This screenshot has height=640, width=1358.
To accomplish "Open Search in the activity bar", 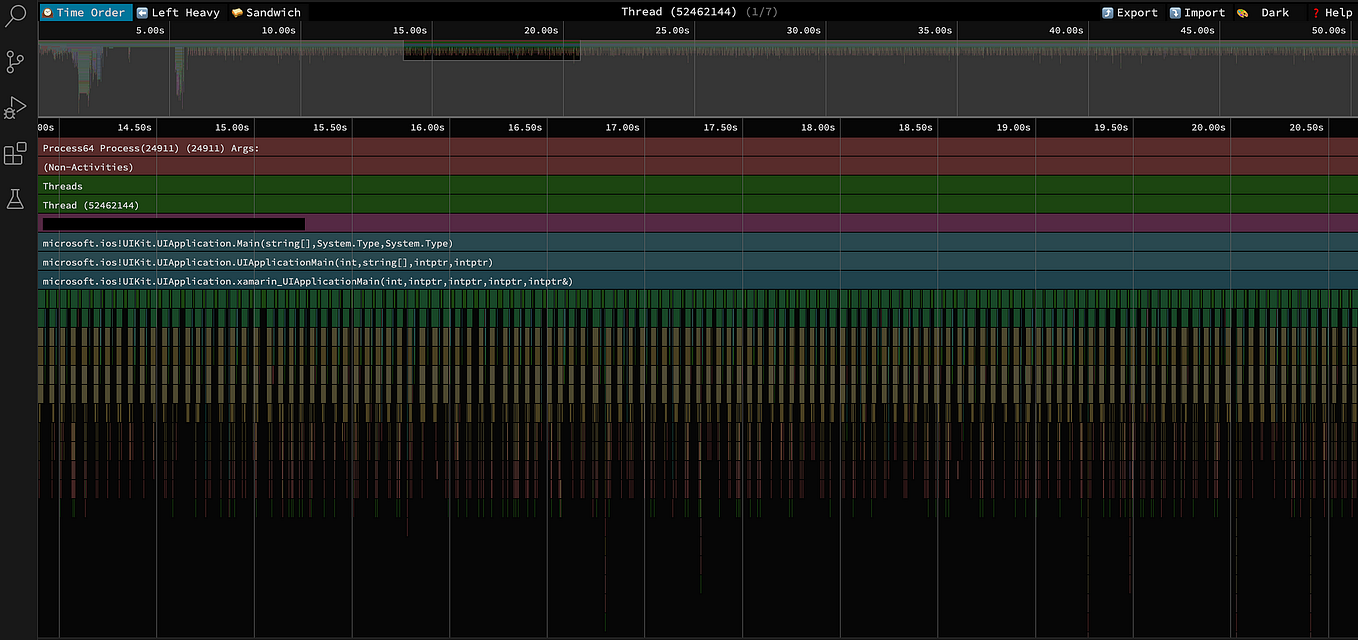I will coord(15,16).
